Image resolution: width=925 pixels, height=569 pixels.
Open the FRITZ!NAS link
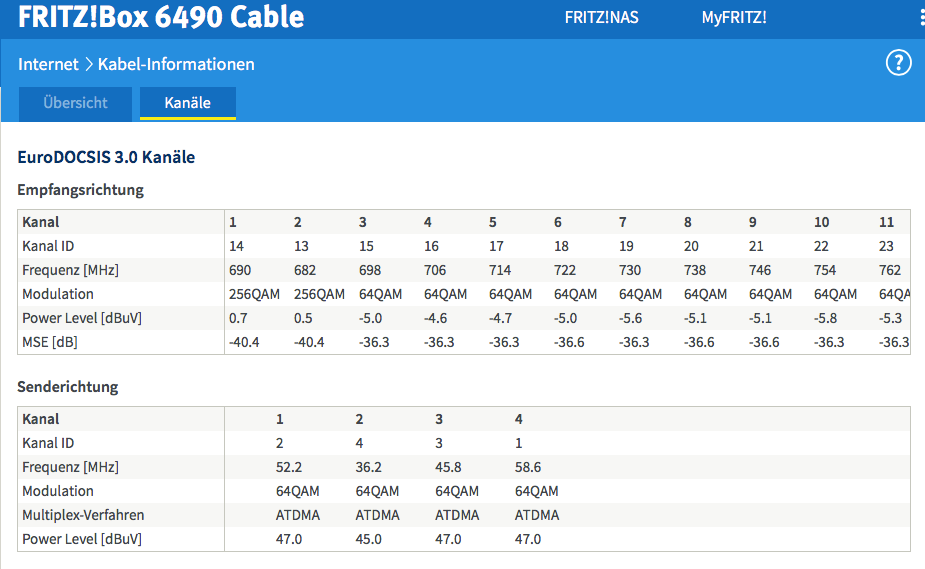pos(601,18)
